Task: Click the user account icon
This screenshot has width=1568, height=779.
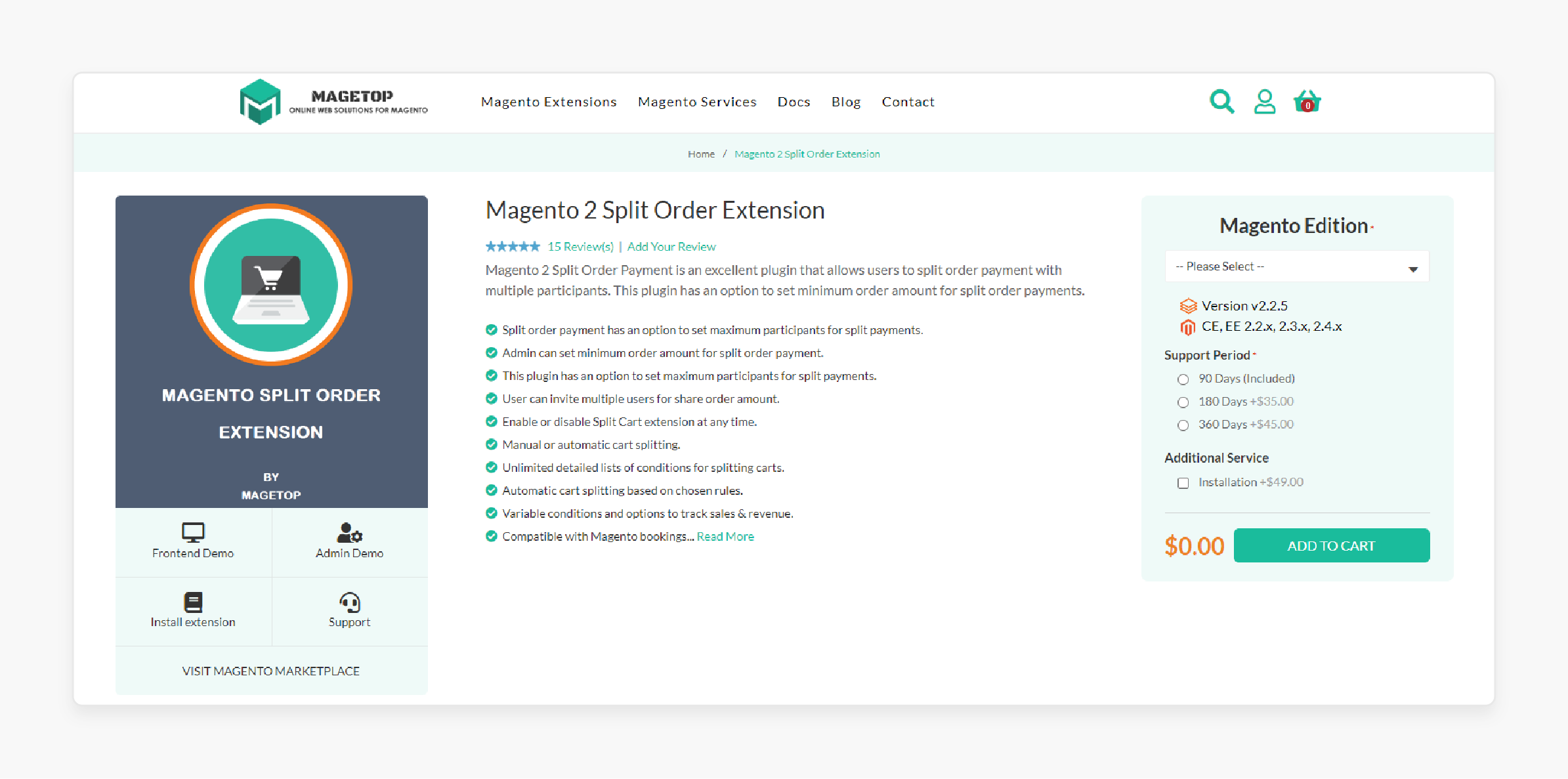Action: 1266,101
